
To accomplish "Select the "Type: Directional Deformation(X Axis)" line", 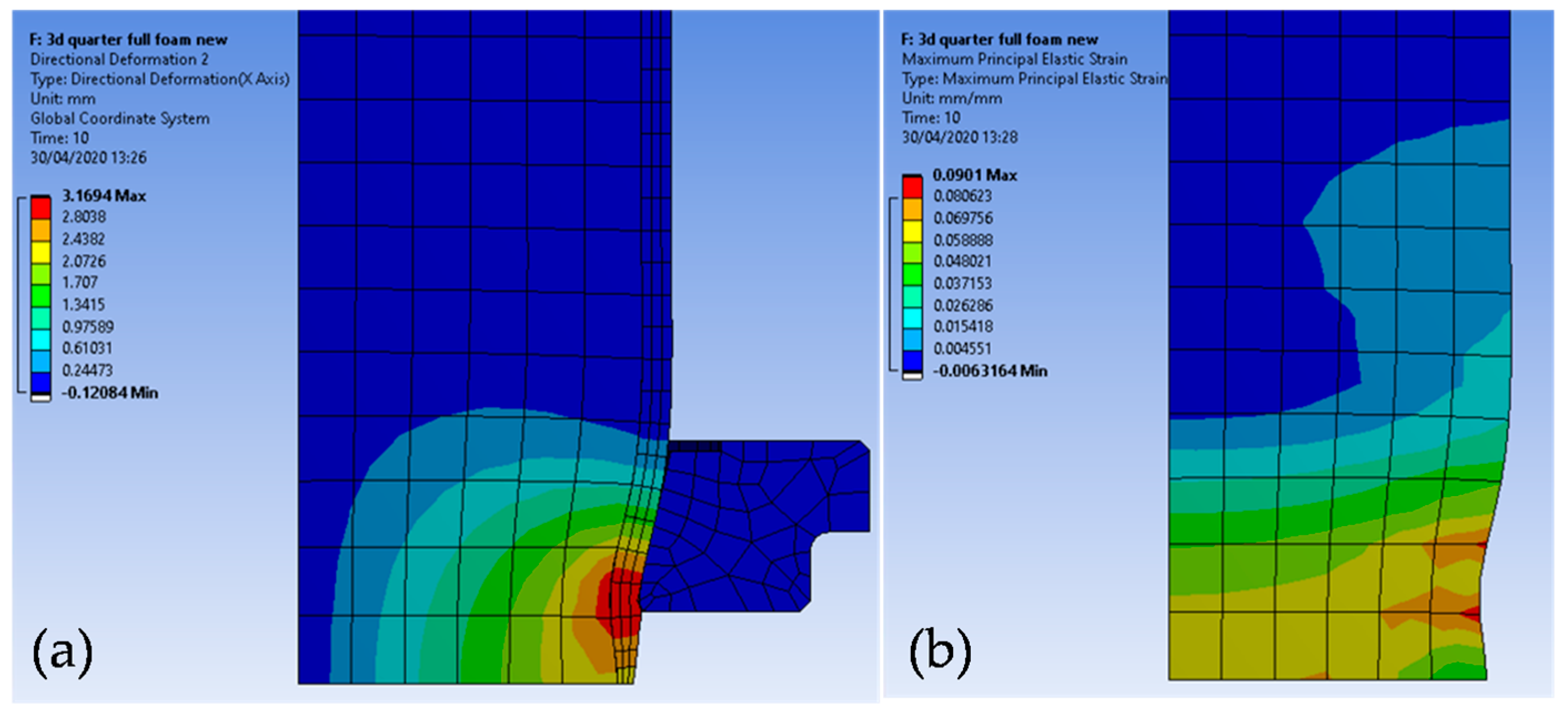I will [x=160, y=79].
